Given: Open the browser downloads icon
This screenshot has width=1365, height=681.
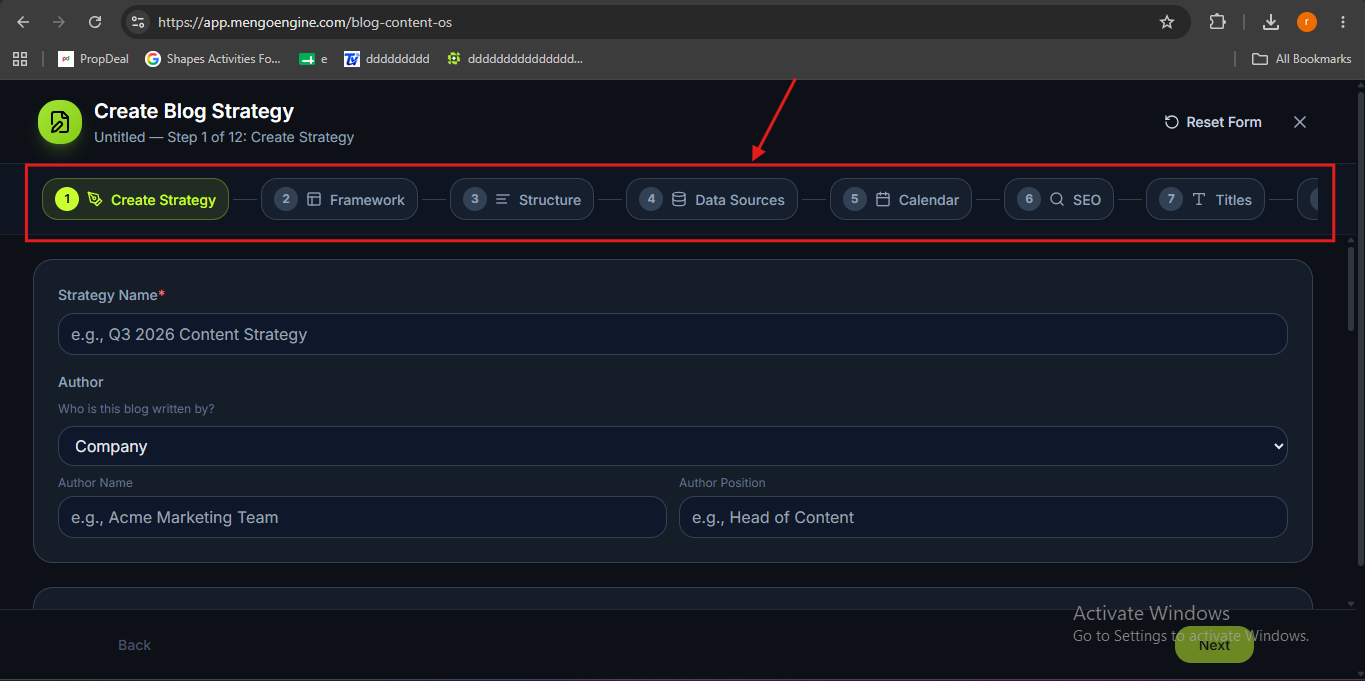Looking at the screenshot, I should [1271, 22].
